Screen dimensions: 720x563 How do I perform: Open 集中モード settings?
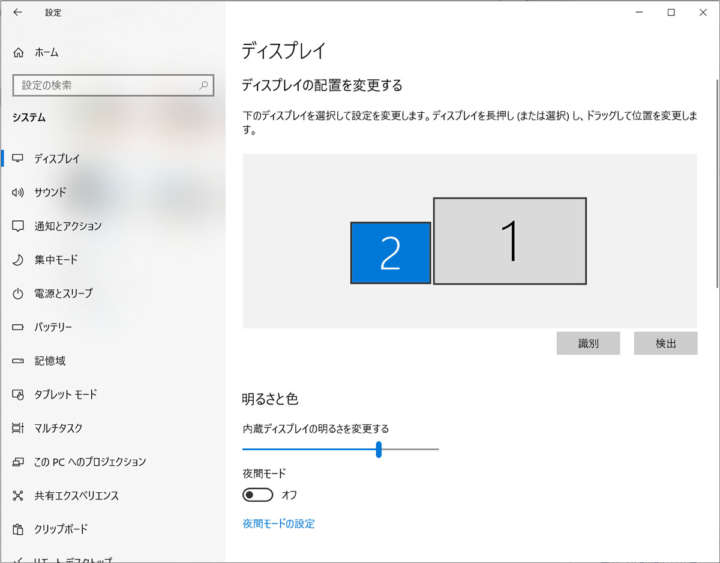(x=113, y=260)
